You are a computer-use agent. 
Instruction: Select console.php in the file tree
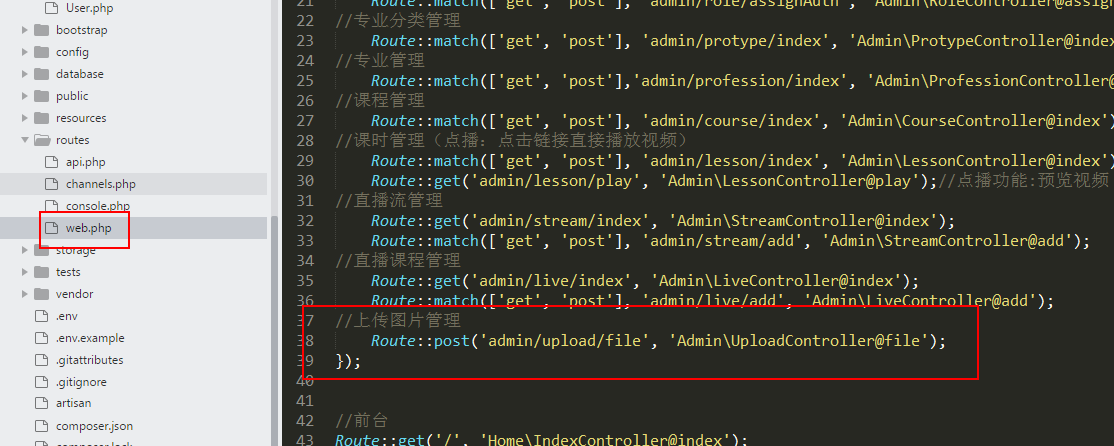(x=98, y=206)
